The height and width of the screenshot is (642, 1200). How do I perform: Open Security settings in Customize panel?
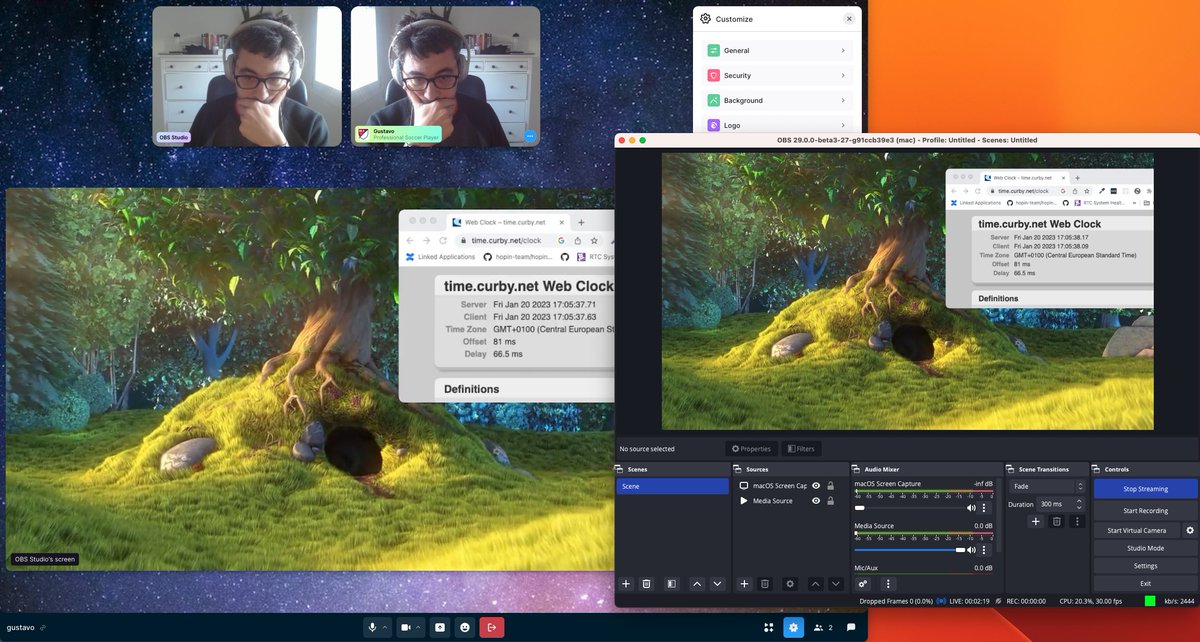777,75
